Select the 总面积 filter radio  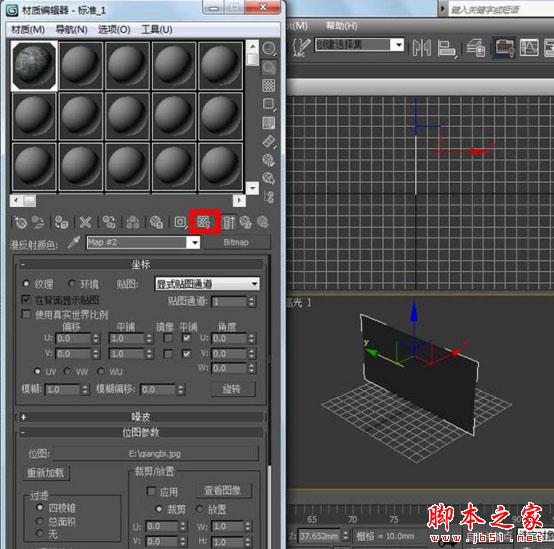[40, 521]
